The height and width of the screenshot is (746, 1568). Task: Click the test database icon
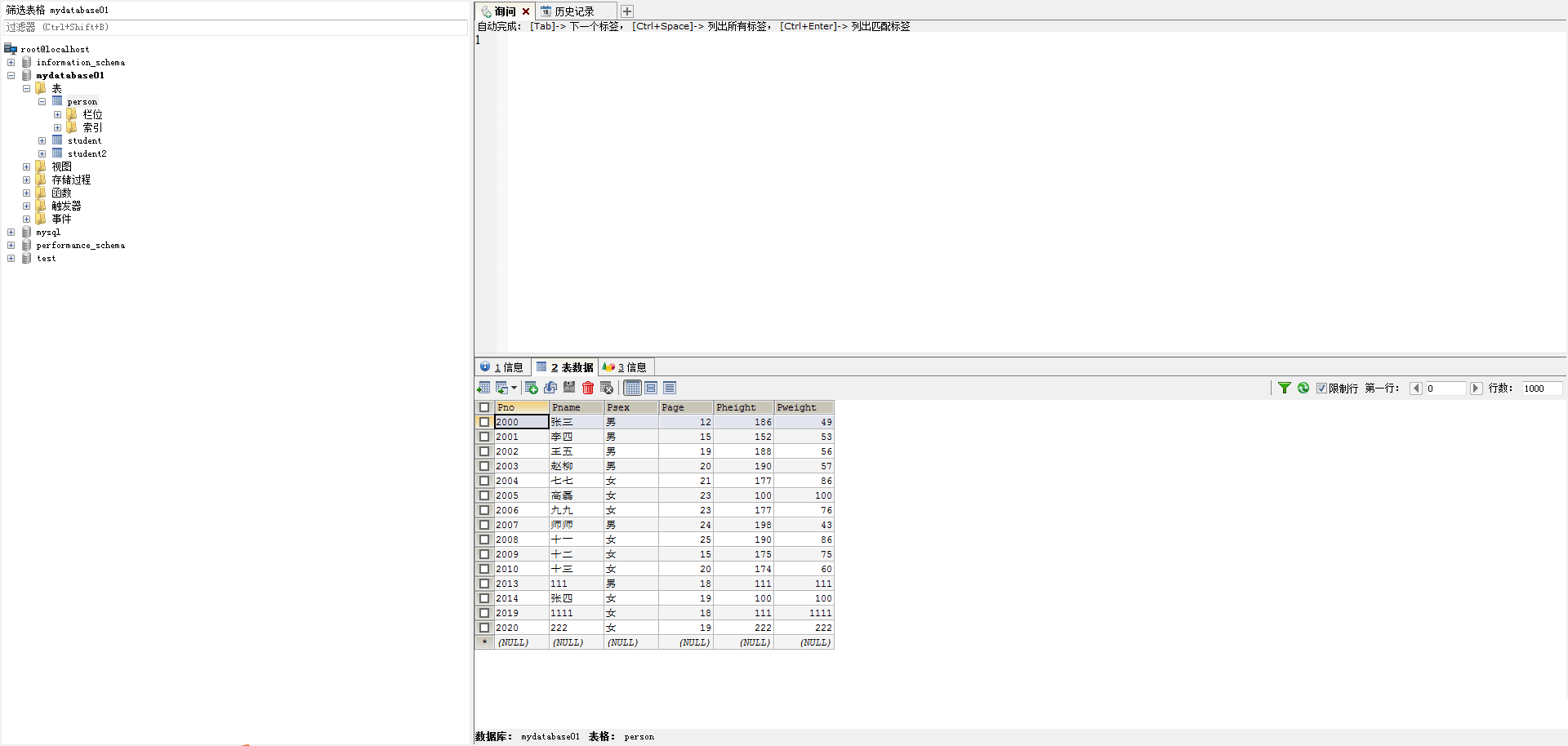point(26,258)
